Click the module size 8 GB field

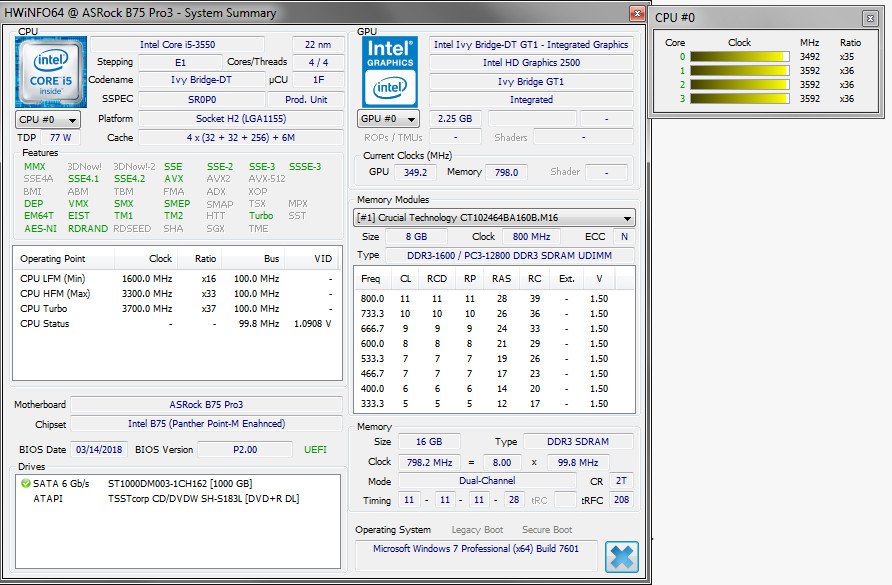point(416,237)
